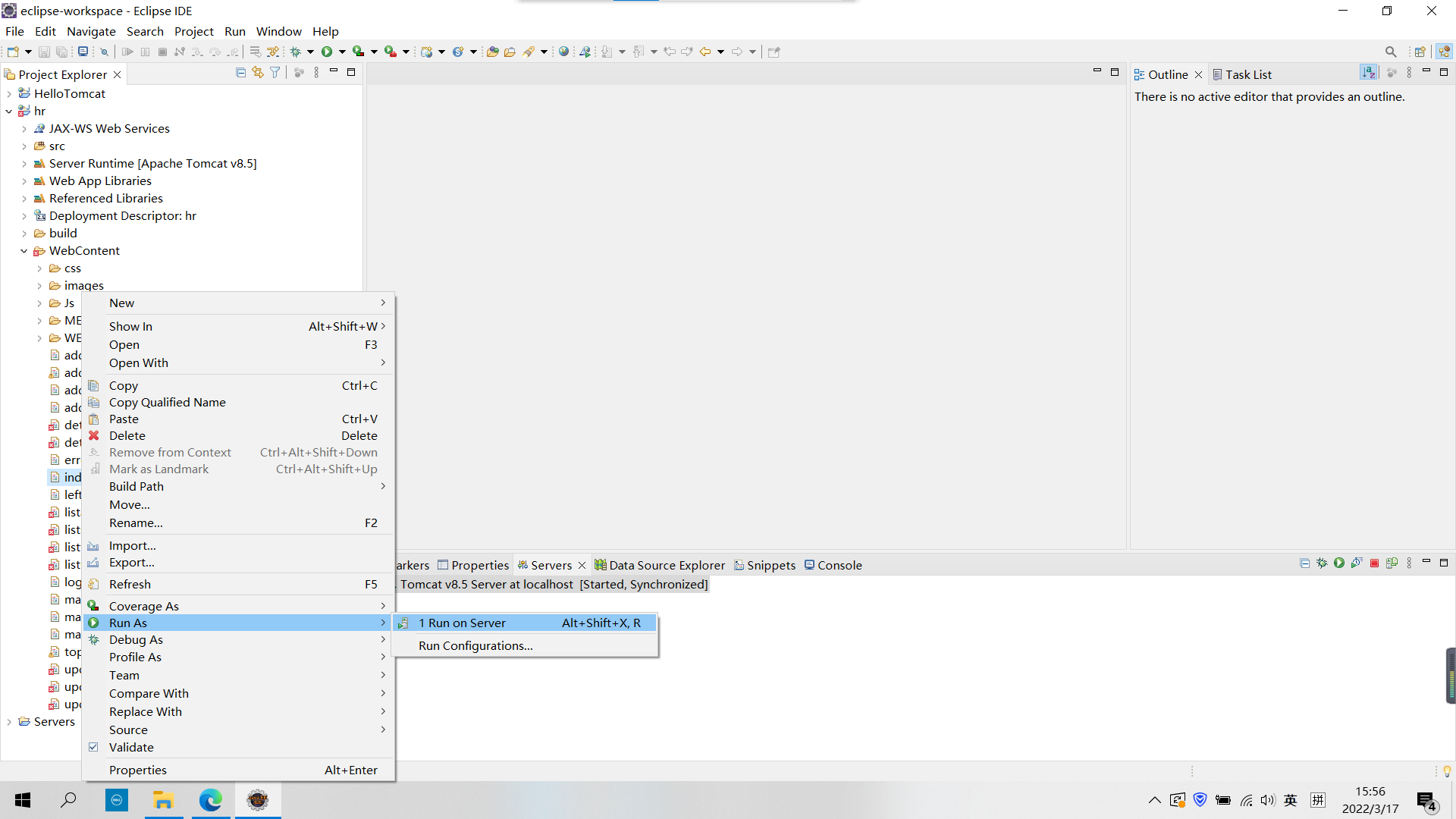This screenshot has width=1456, height=819.
Task: Expand the HelloTomcat project node
Action: coord(9,94)
